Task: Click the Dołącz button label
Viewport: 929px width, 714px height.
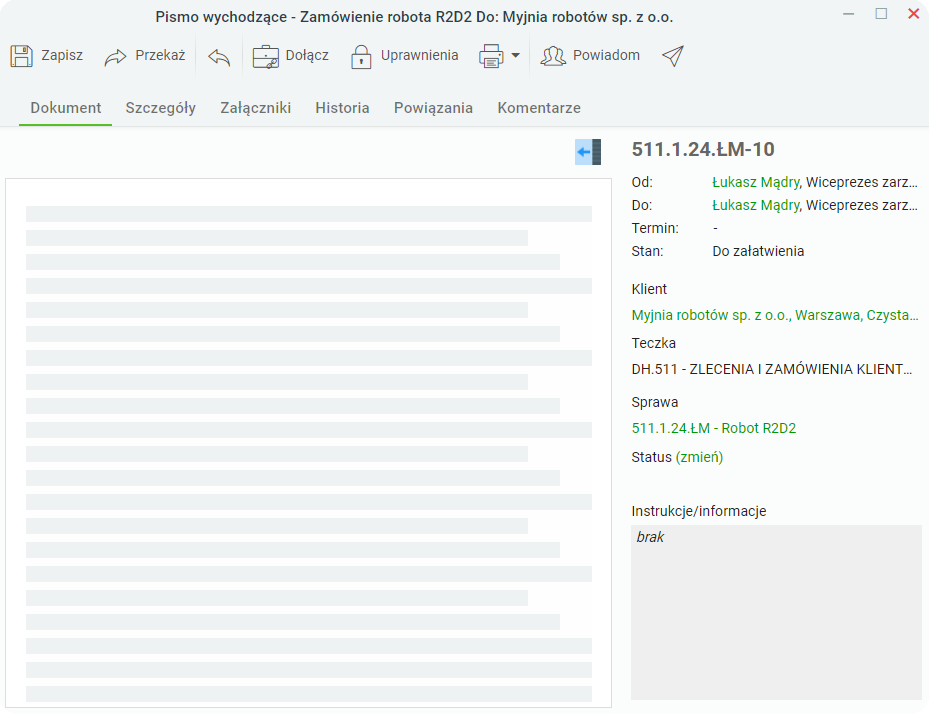Action: tap(307, 55)
